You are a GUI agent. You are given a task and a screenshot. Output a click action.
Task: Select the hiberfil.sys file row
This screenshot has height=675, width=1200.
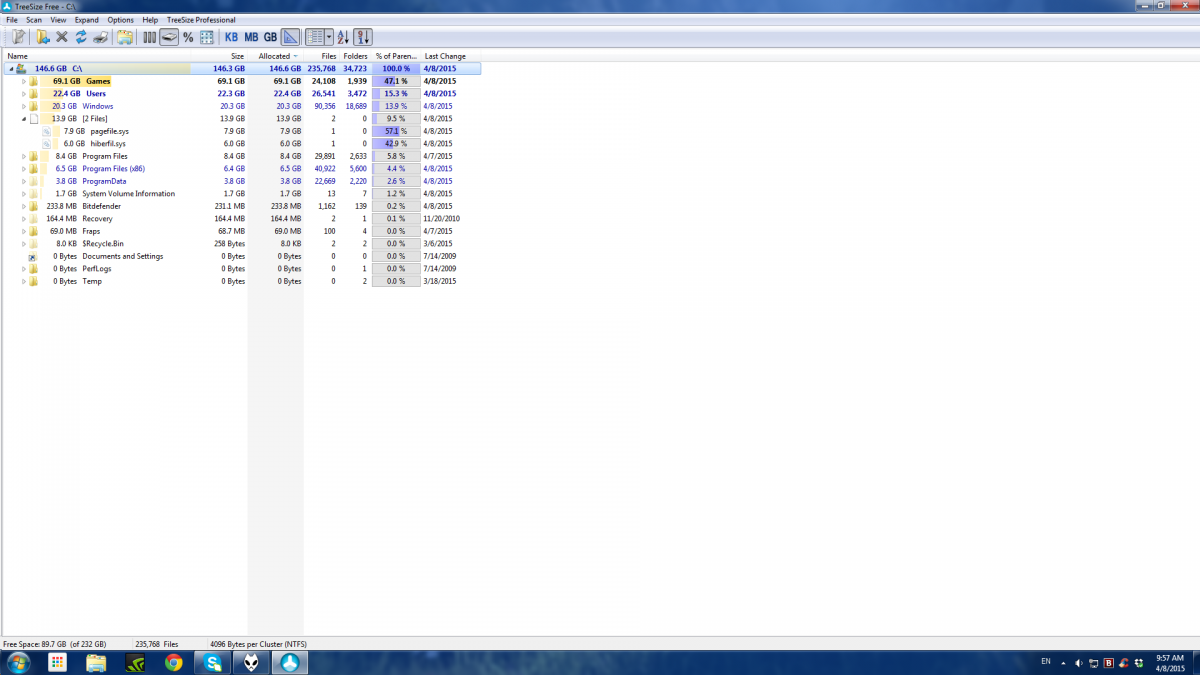[240, 144]
